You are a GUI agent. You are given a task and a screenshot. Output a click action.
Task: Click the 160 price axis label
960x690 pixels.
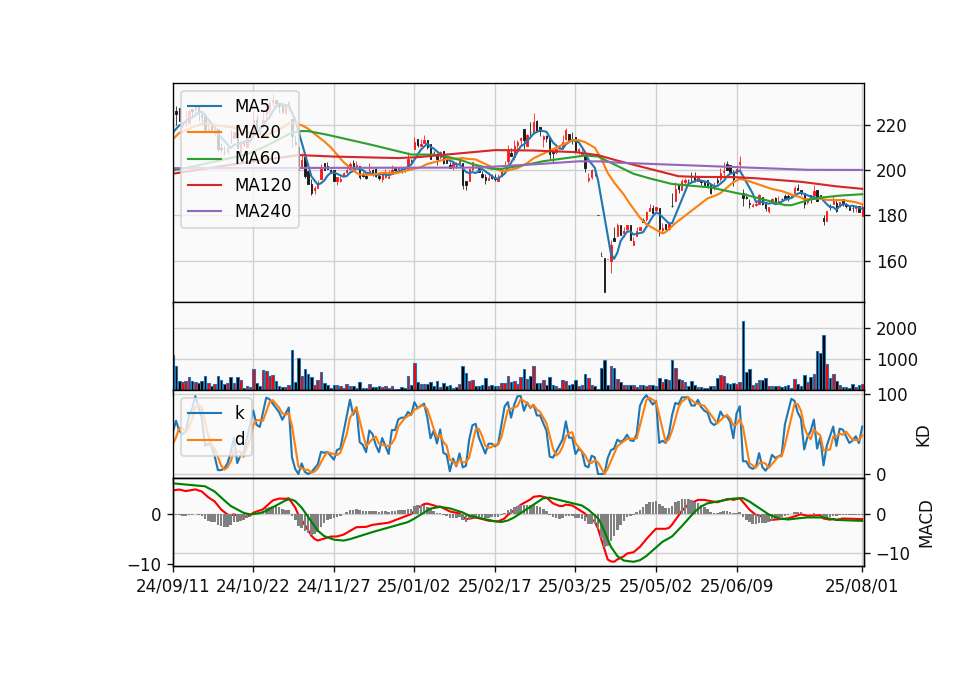891,261
